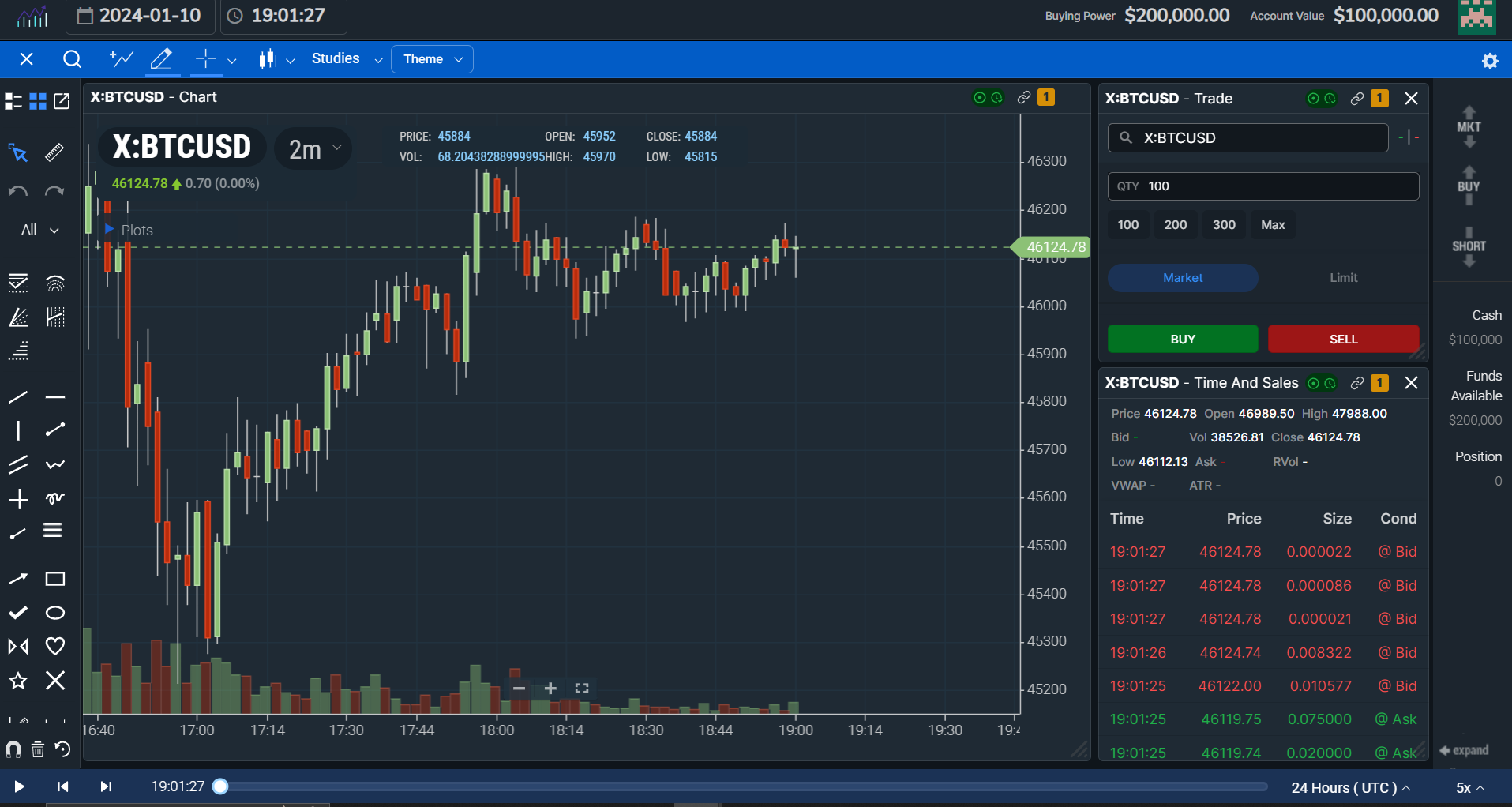Expand the Theme dropdown
The image size is (1512, 807).
[x=431, y=58]
